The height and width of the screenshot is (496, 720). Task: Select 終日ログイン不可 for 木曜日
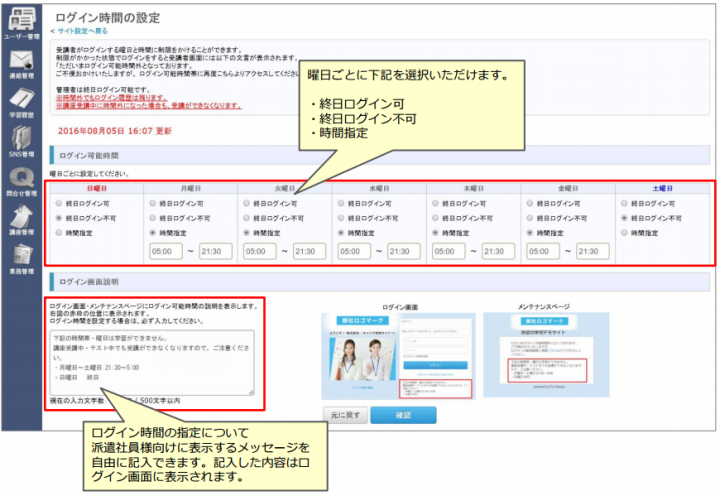point(435,218)
